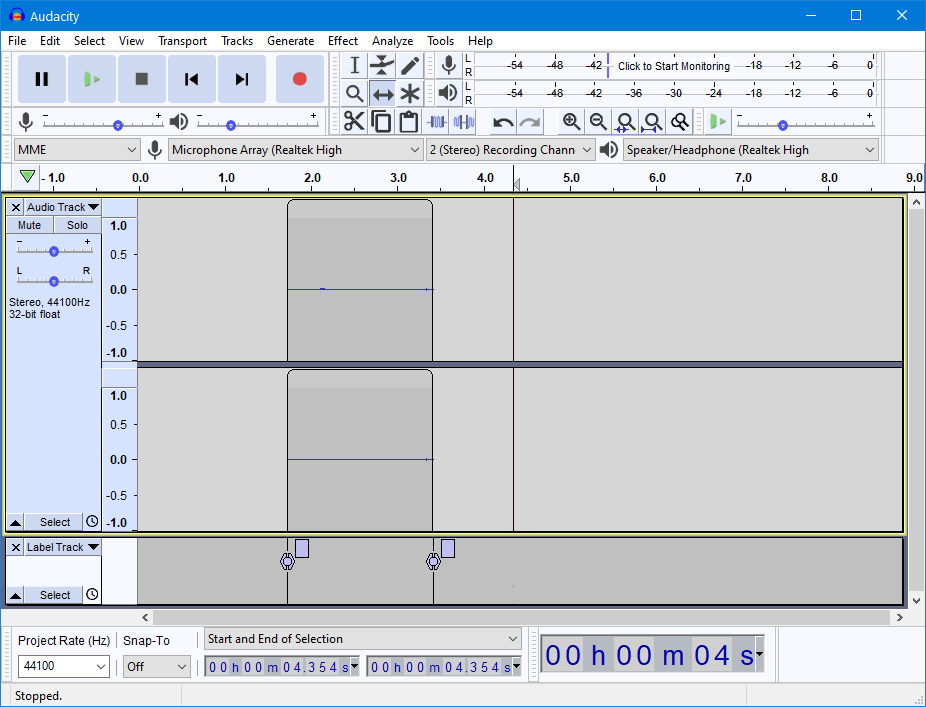Mute the Audio Track
The image size is (926, 707).
click(29, 224)
